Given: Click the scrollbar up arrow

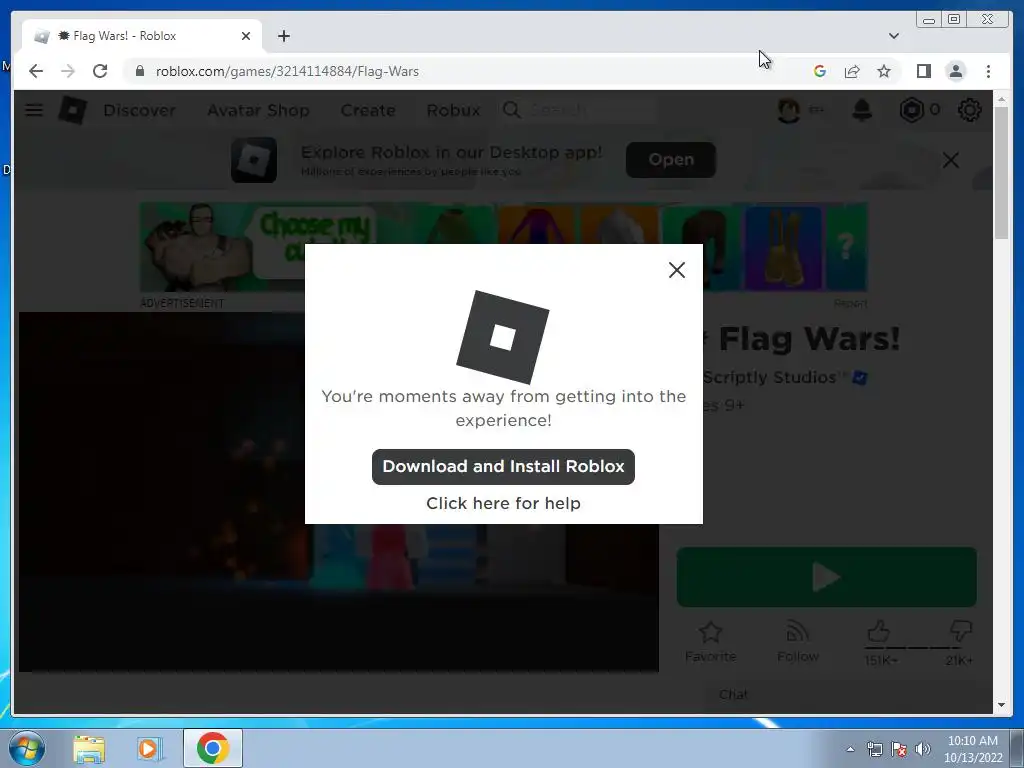Looking at the screenshot, I should coord(1002,99).
